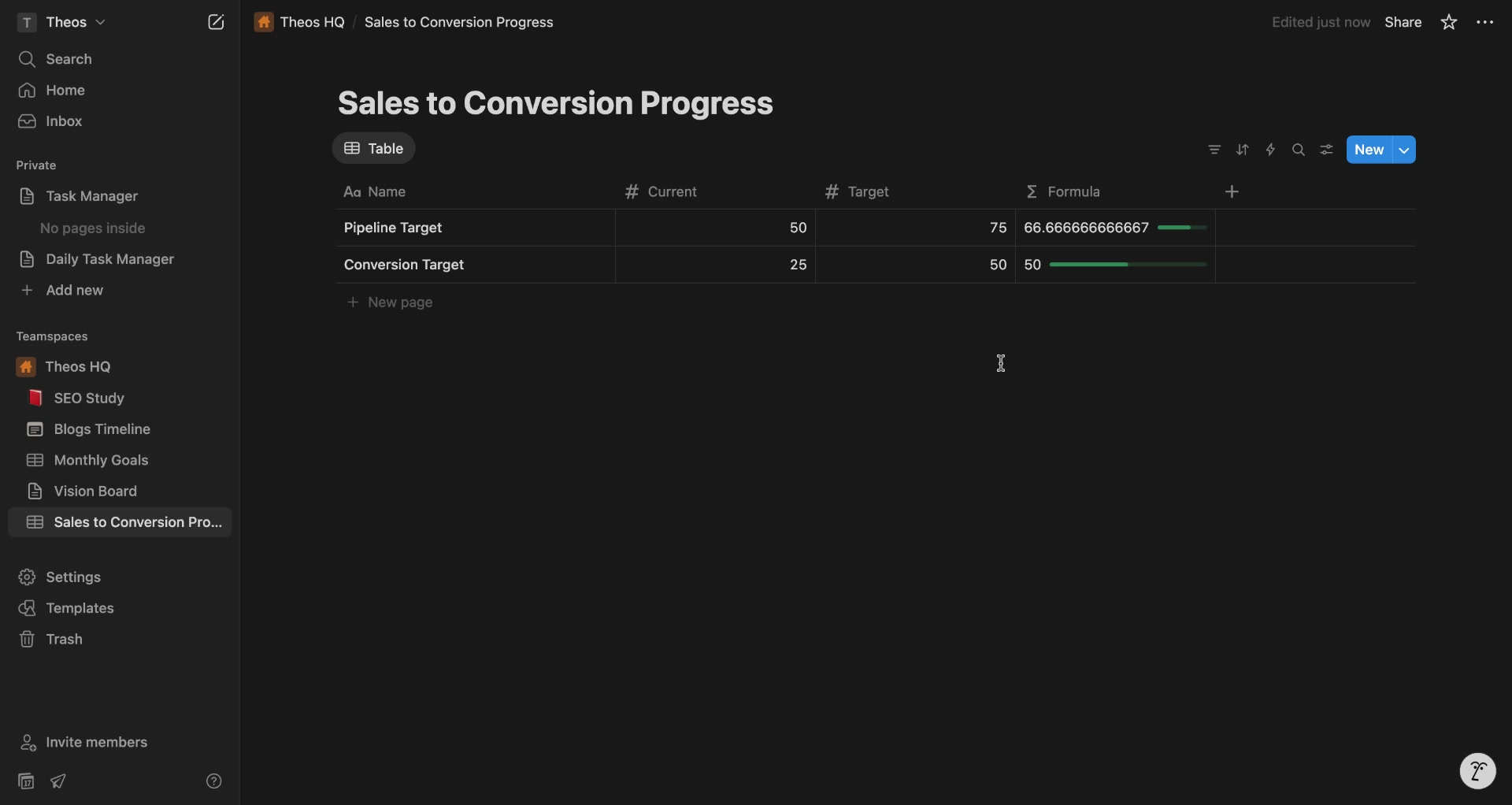
Task: Open filter options for the table
Action: pos(1215,150)
